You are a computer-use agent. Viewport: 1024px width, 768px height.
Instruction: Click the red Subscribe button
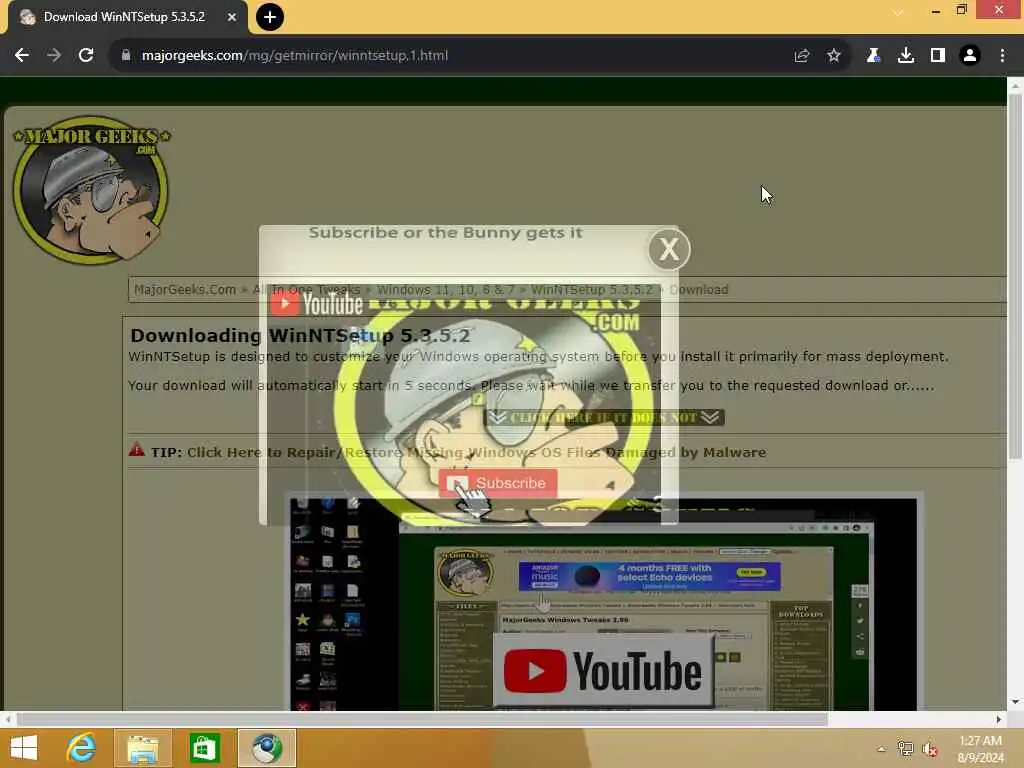[x=498, y=483]
